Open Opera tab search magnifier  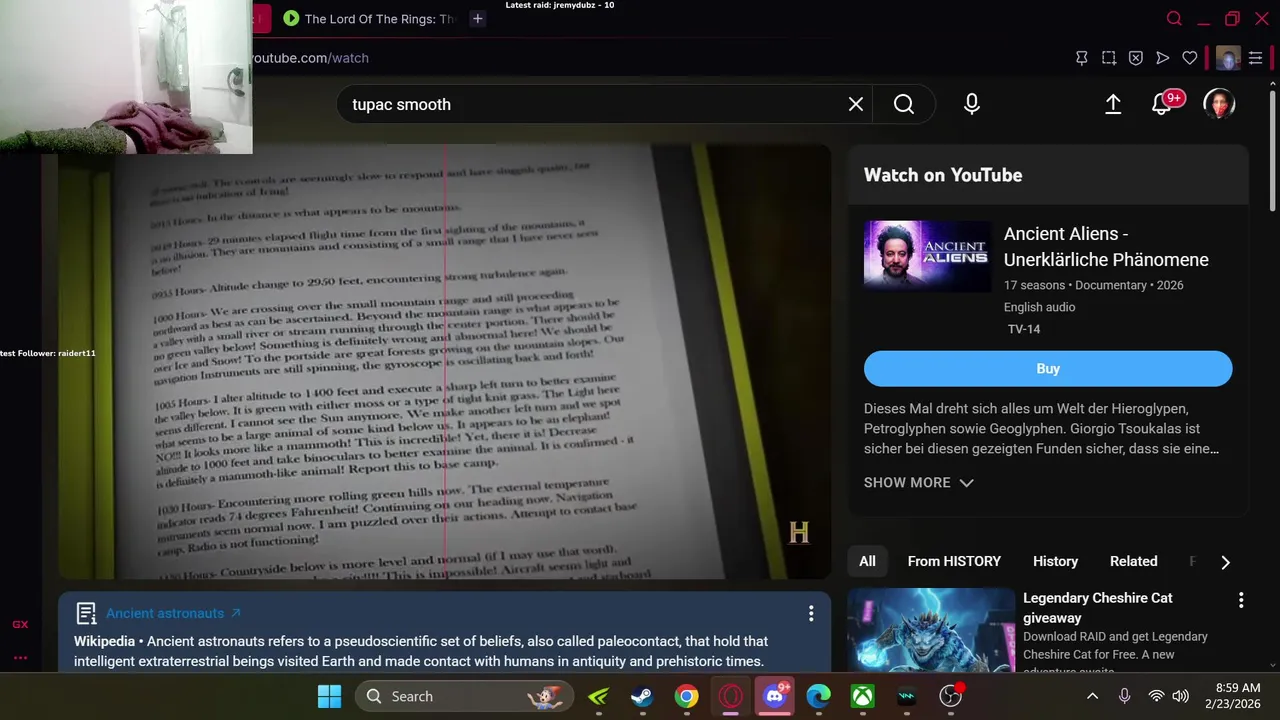tap(1175, 18)
